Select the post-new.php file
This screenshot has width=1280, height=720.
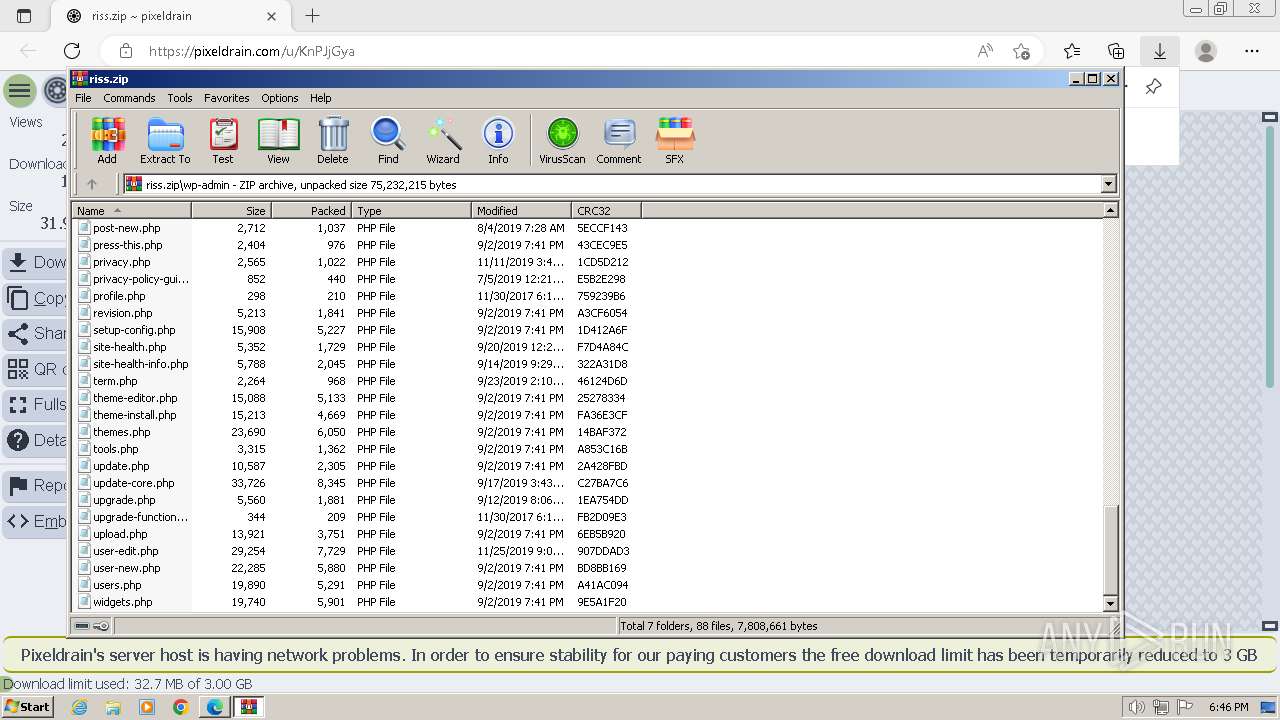point(126,228)
